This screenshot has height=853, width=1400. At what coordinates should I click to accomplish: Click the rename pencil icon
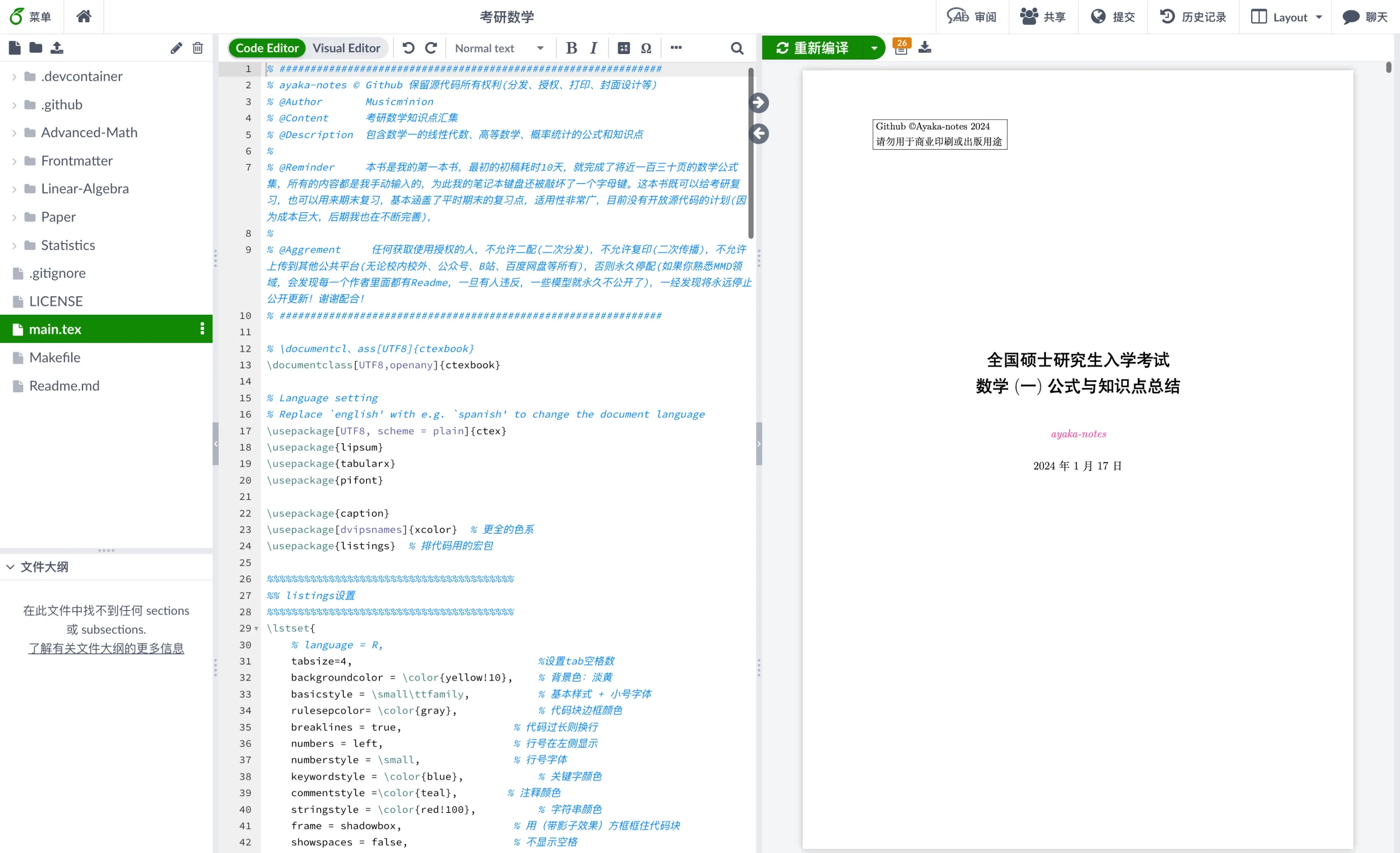(176, 48)
